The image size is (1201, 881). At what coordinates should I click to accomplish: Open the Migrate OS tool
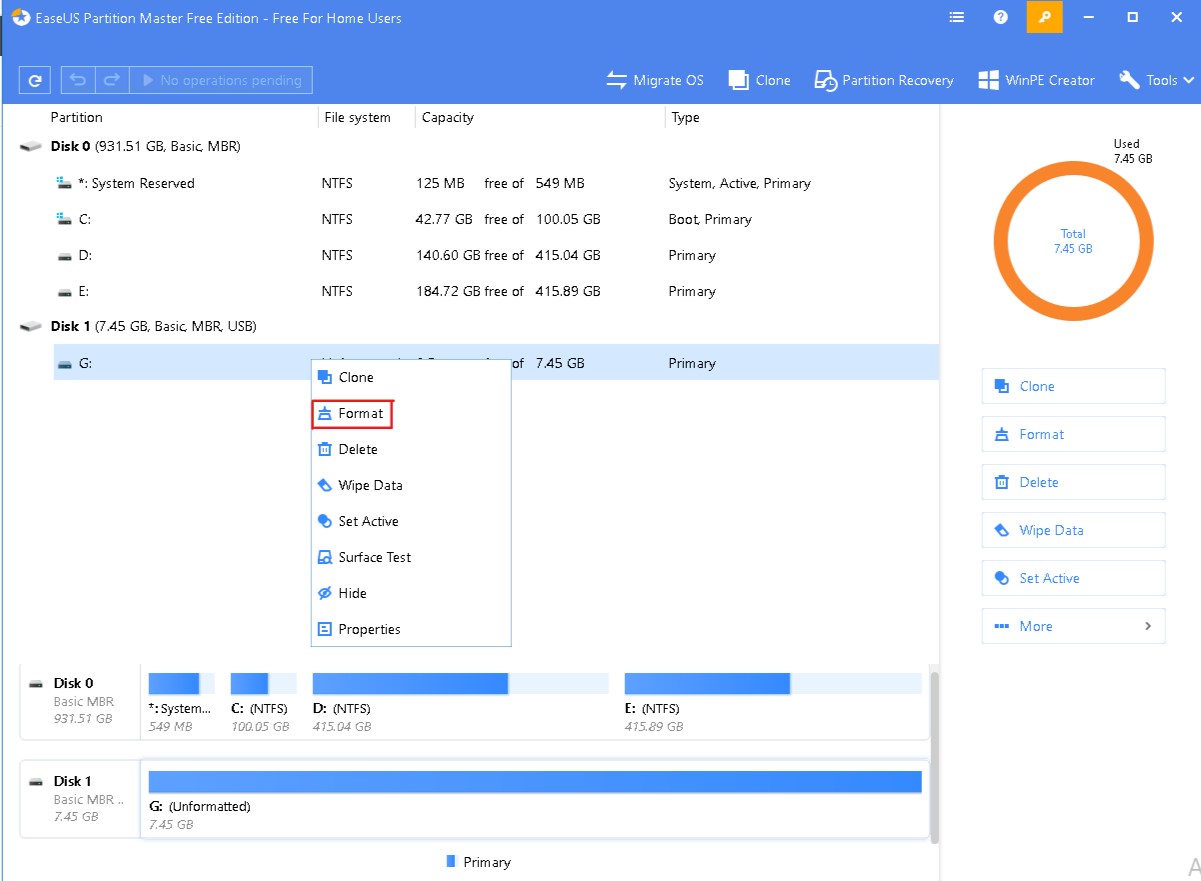(655, 80)
